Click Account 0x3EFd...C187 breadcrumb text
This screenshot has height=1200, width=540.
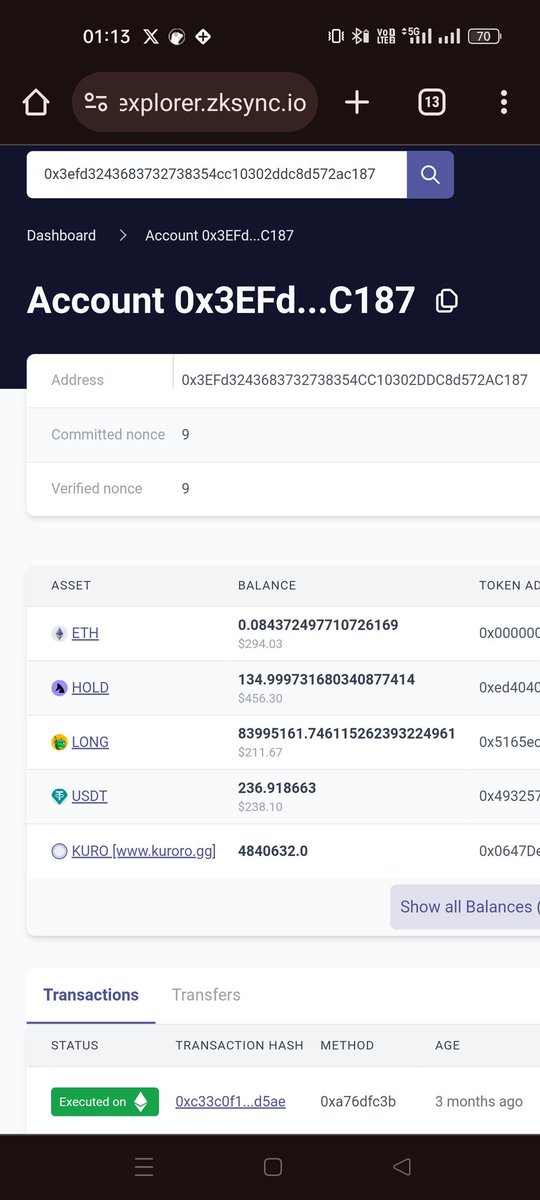coord(219,235)
